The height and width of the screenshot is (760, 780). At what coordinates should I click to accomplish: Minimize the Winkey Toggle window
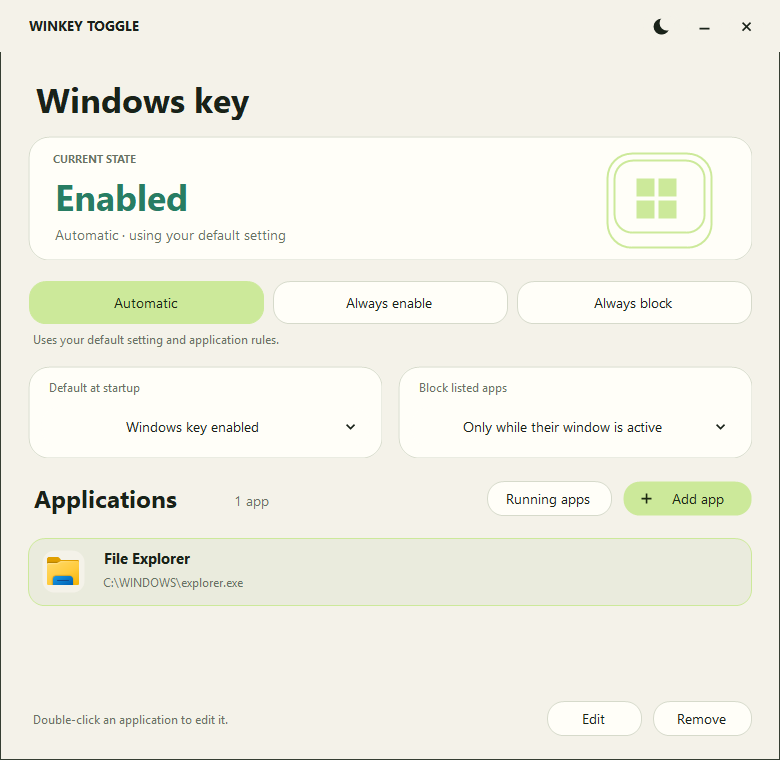click(704, 27)
